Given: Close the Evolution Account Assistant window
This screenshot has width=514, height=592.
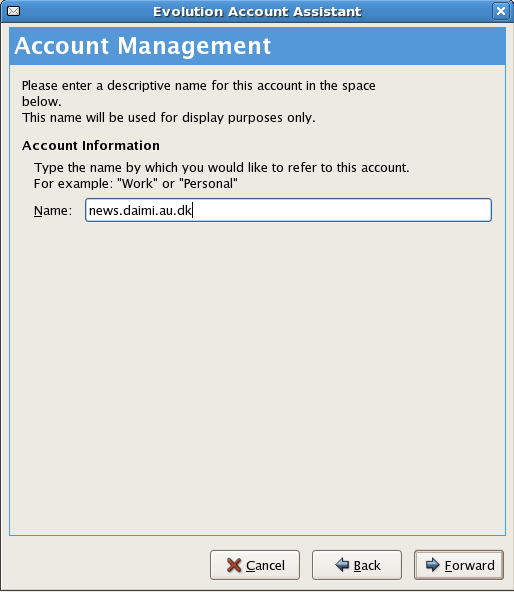Looking at the screenshot, I should click(x=501, y=11).
